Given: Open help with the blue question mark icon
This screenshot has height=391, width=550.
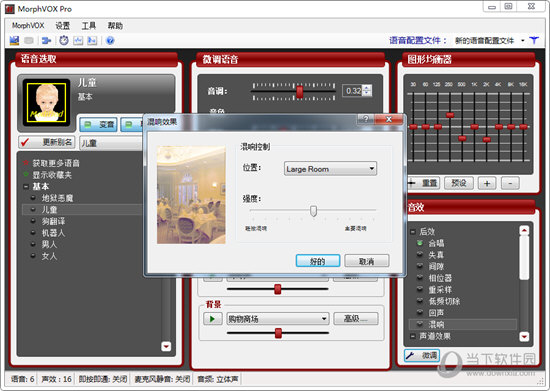Looking at the screenshot, I should coord(110,41).
